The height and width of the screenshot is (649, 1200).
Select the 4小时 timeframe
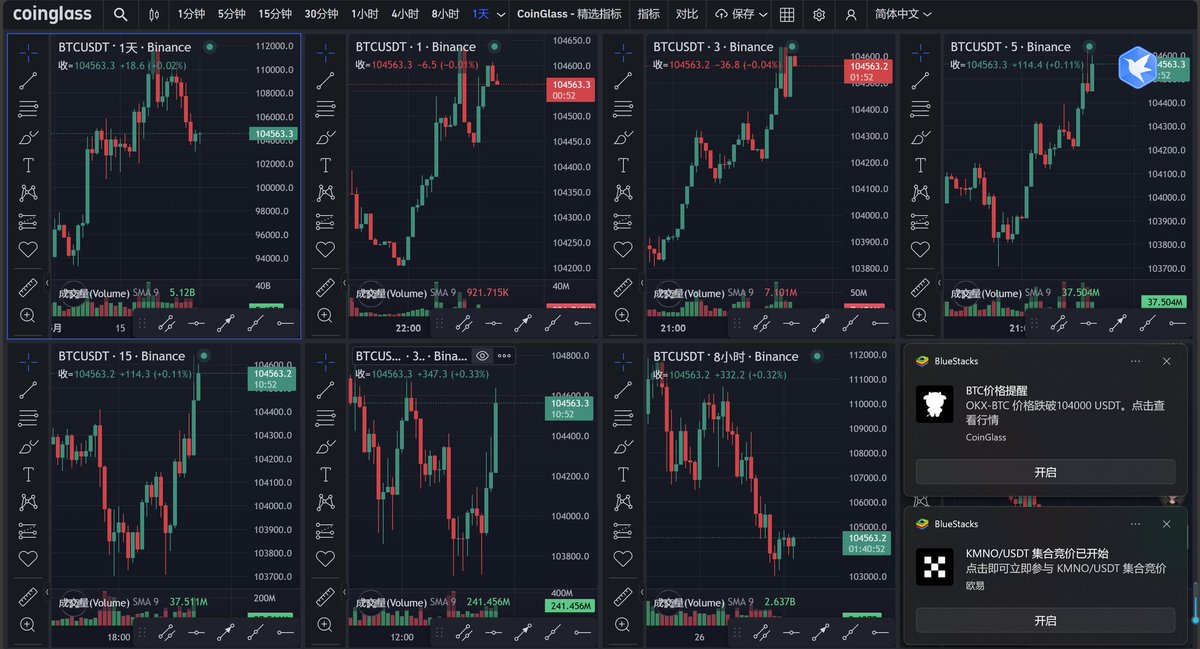pos(405,15)
